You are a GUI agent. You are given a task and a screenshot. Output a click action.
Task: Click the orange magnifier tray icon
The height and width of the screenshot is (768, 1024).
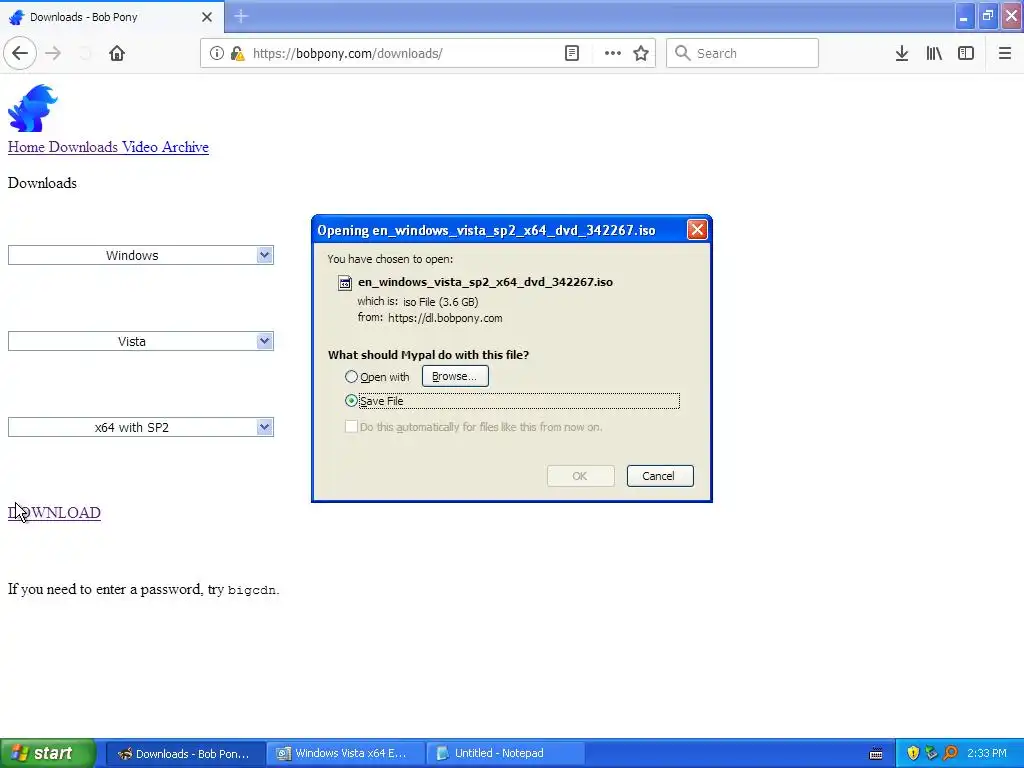pos(951,753)
